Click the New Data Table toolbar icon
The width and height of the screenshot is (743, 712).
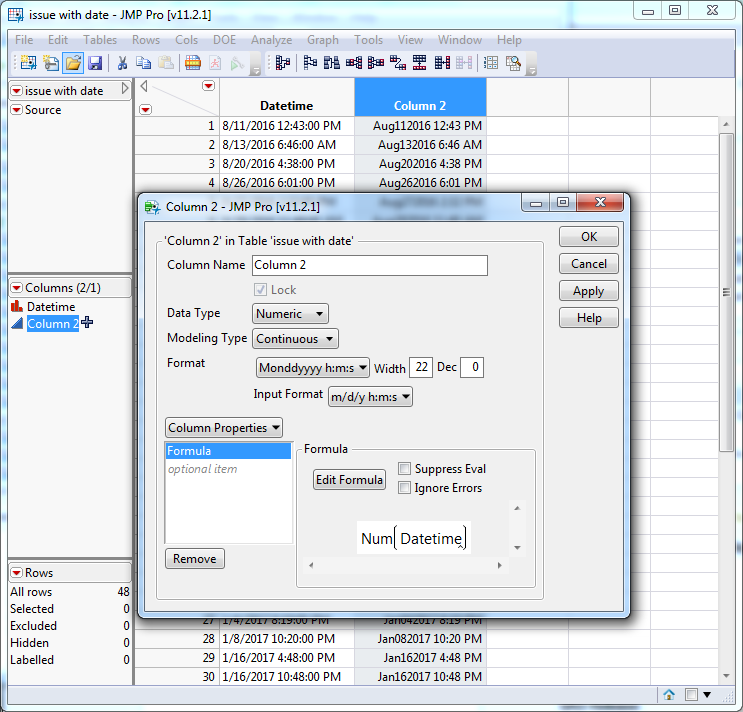coord(28,63)
